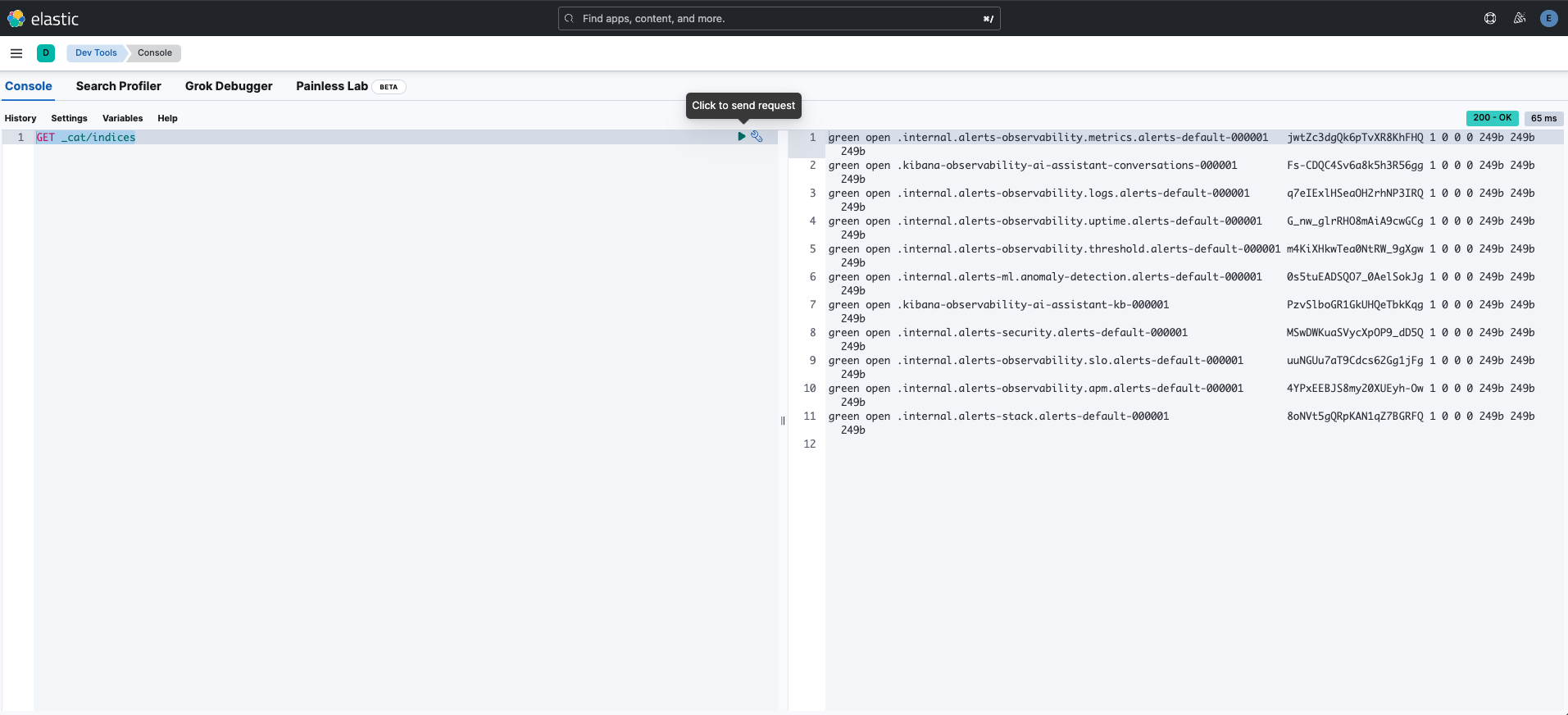1568x715 pixels.
Task: Click the alerts-stack.alerts-default-000001 row
Action: click(1181, 423)
